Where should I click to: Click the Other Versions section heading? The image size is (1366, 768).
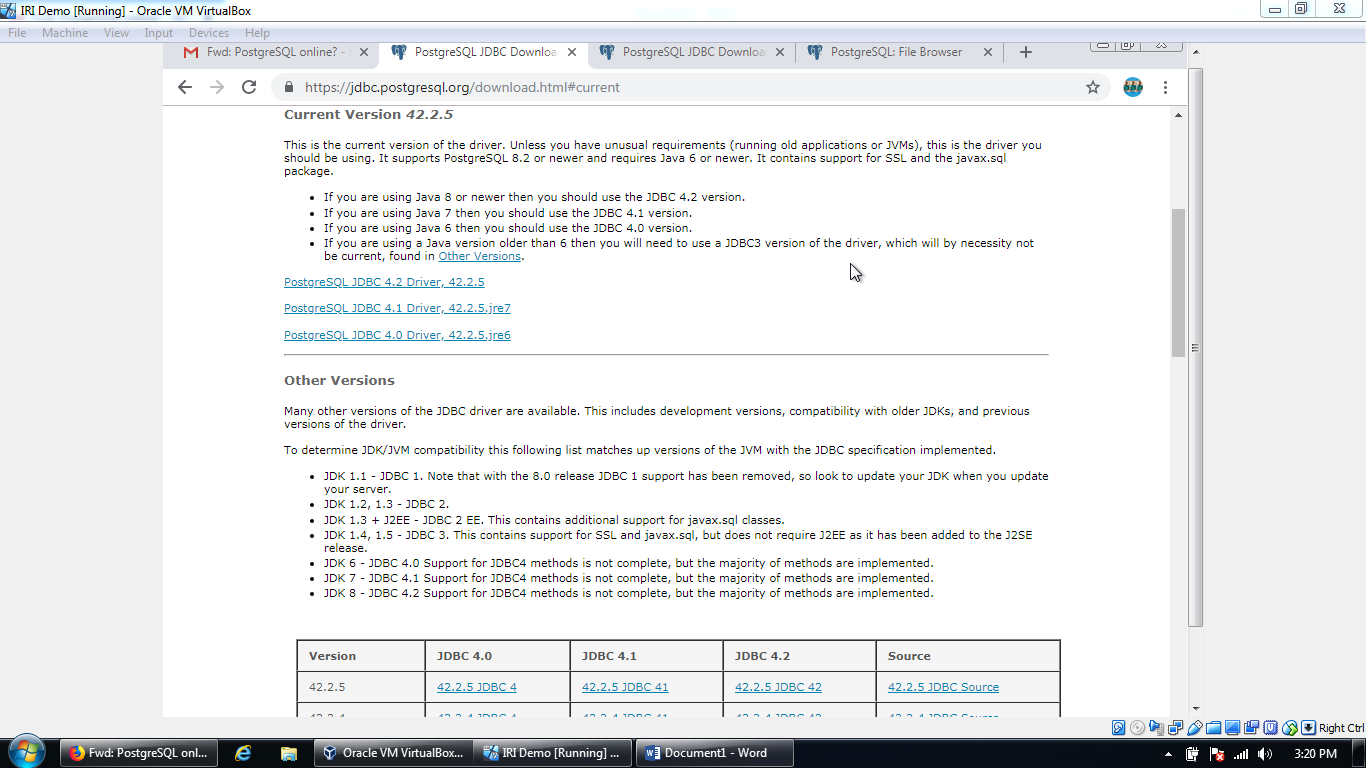point(339,380)
